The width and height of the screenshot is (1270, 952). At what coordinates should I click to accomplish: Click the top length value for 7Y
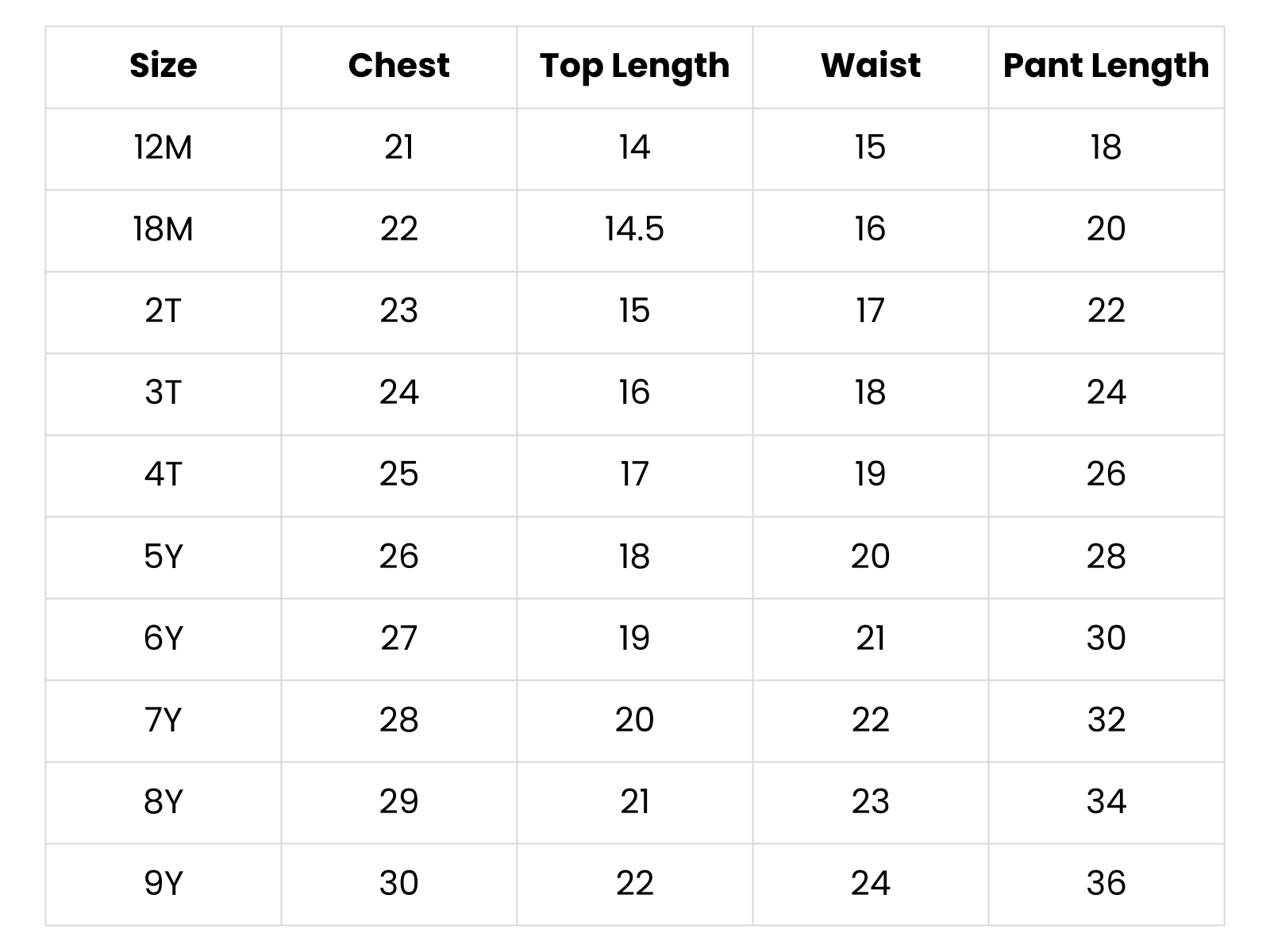coord(634,720)
